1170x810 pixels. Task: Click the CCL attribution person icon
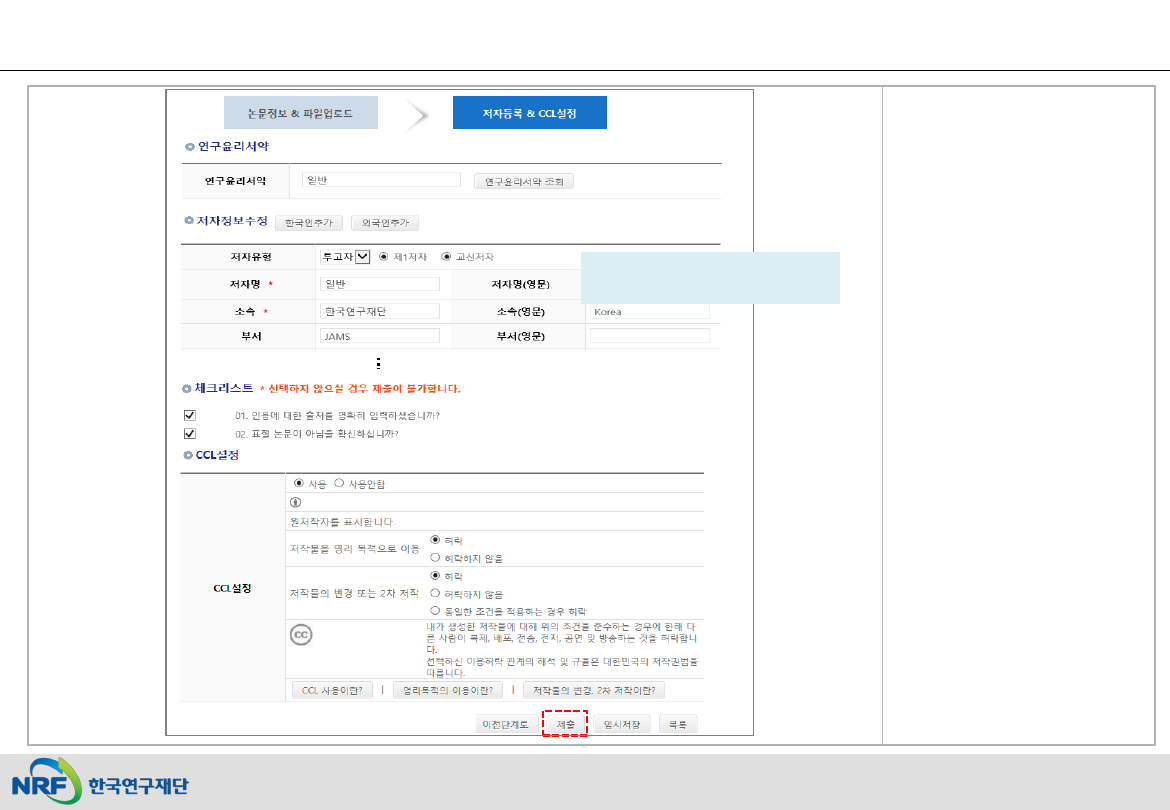pyautogui.click(x=295, y=503)
